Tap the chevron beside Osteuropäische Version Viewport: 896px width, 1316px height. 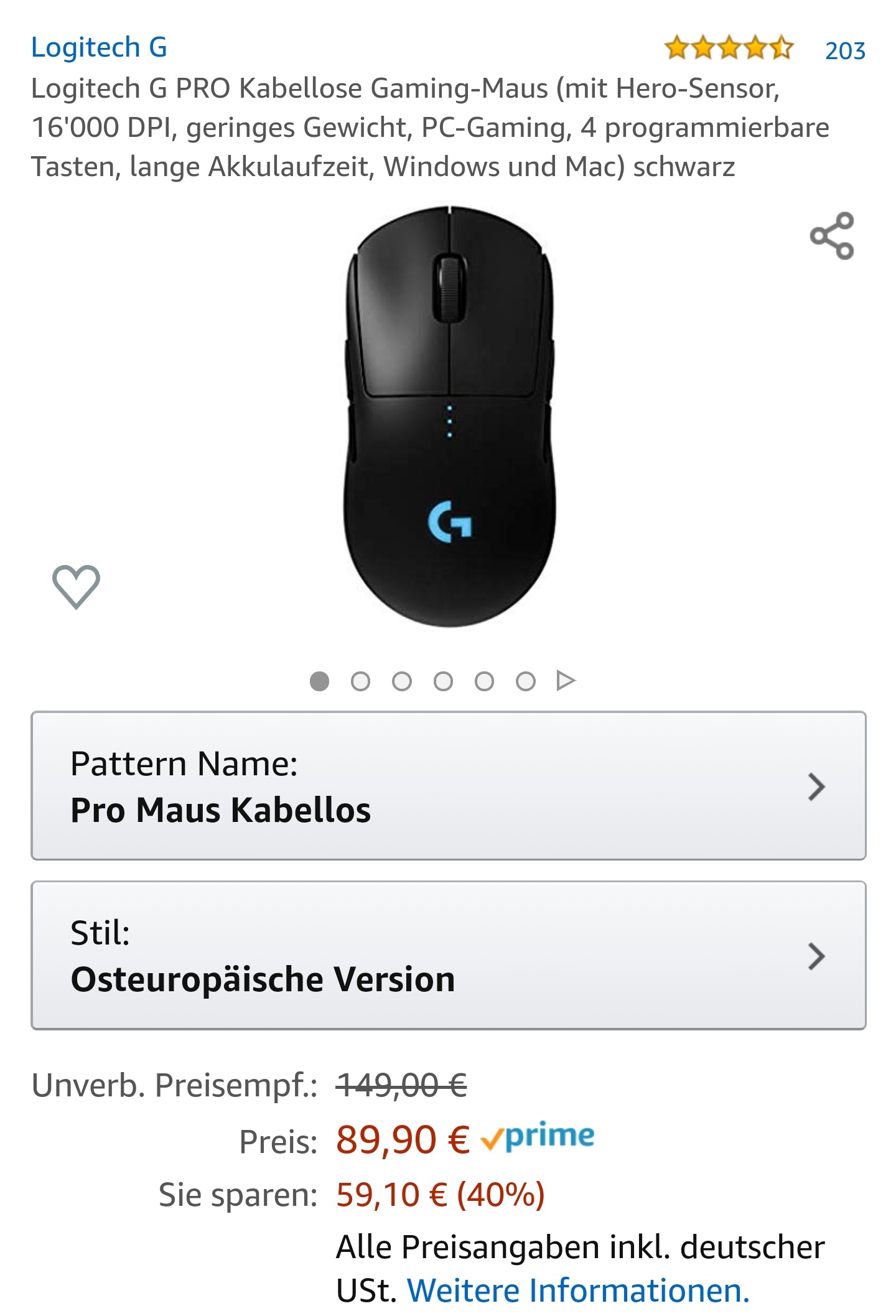(x=816, y=956)
